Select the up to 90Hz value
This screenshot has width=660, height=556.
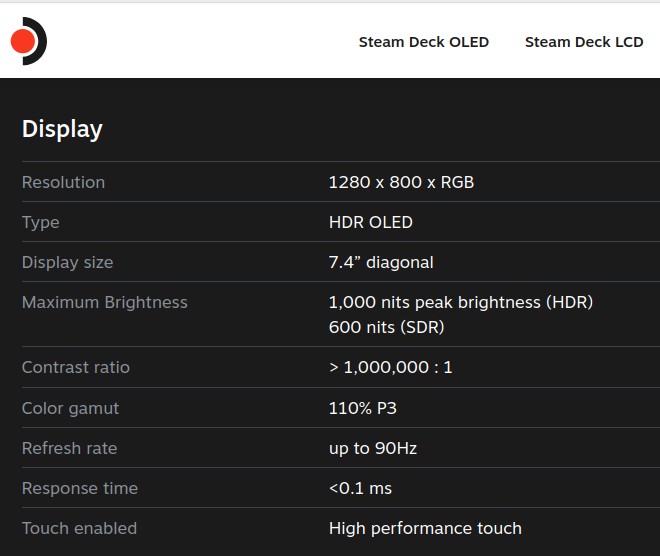[x=373, y=449]
